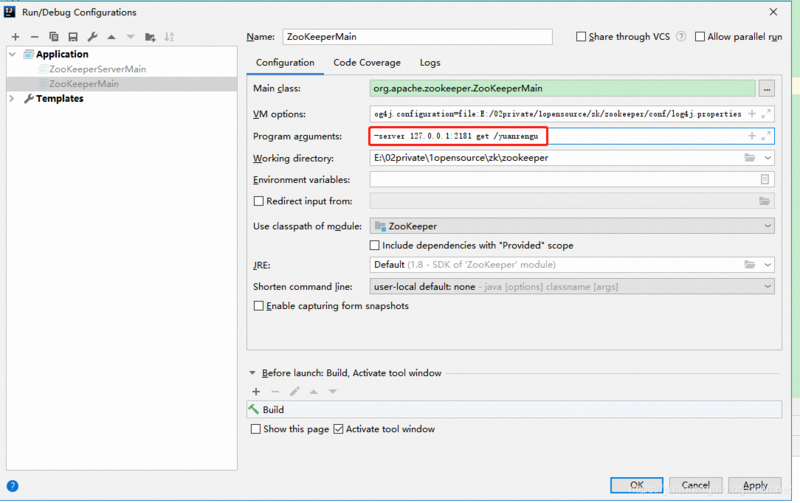Open JRE dropdown arrow
This screenshot has width=800, height=503.
click(767, 265)
